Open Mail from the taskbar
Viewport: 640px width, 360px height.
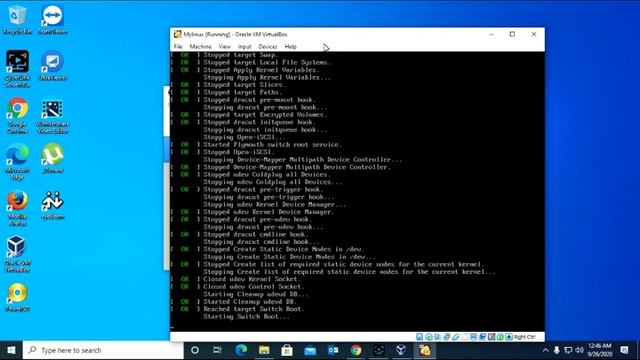(x=310, y=350)
